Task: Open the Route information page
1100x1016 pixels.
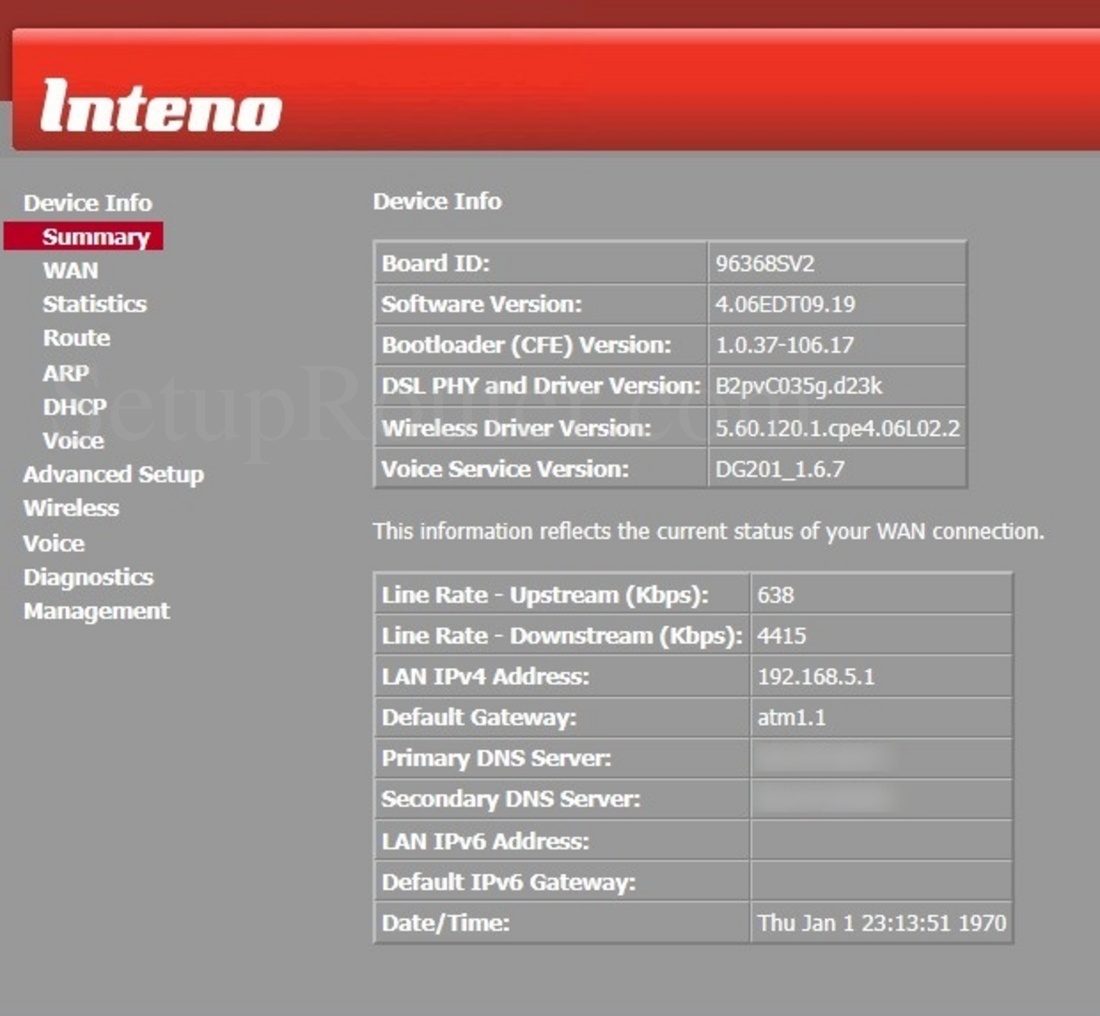Action: pos(75,338)
